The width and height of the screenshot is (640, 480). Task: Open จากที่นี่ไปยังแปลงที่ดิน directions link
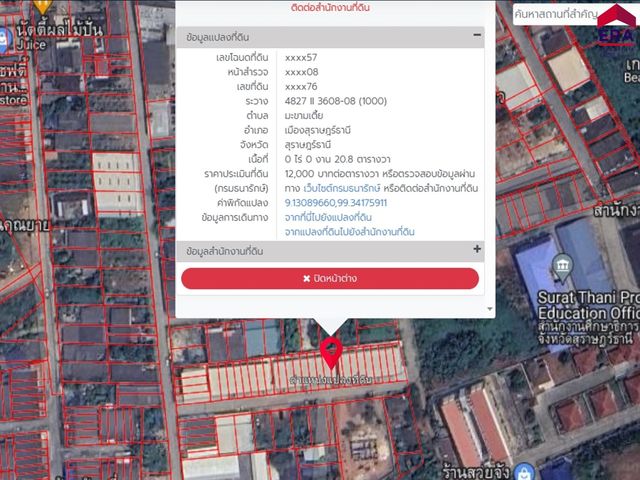328,217
